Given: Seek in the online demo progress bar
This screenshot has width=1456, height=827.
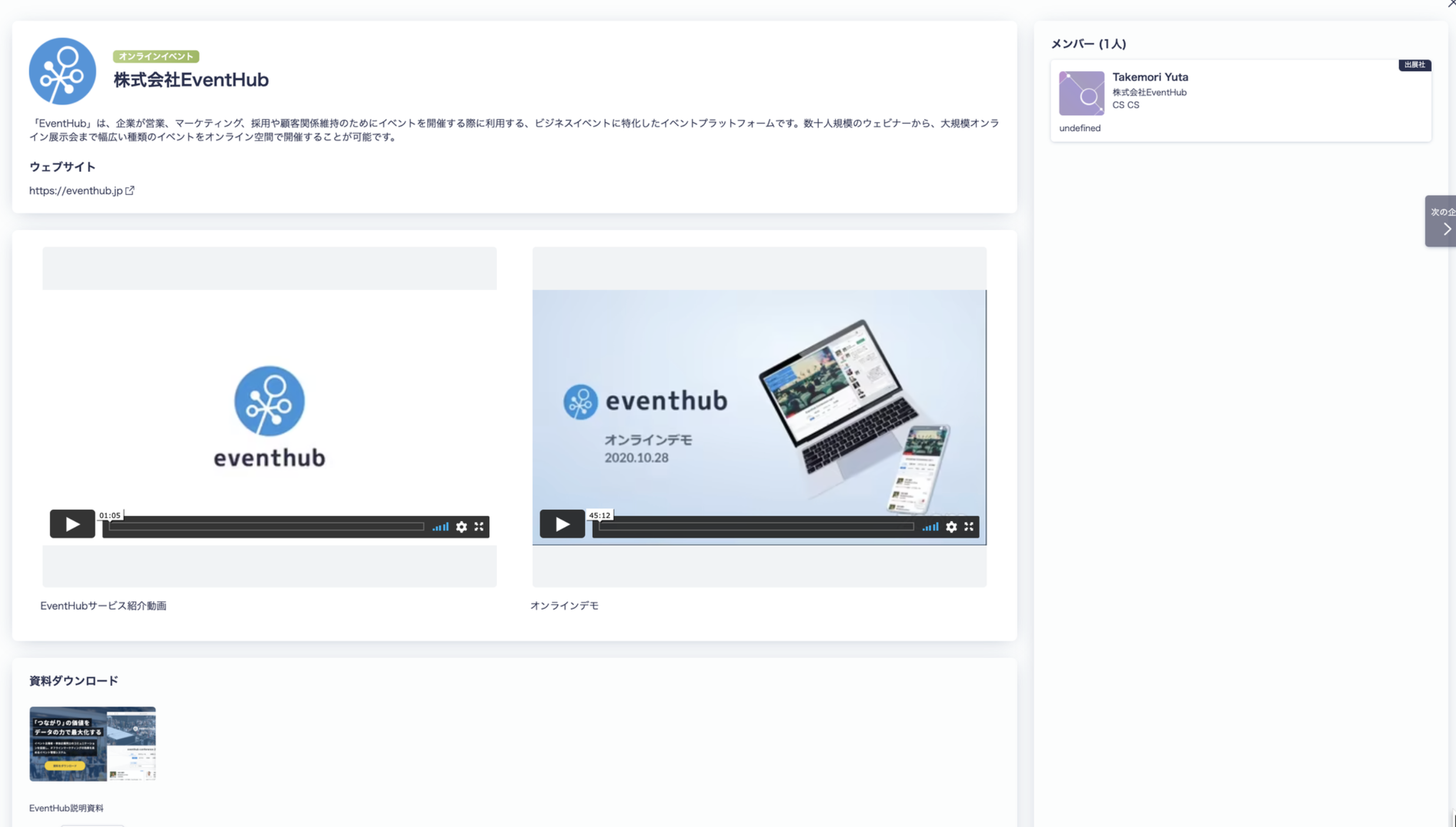Looking at the screenshot, I should pyautogui.click(x=756, y=526).
